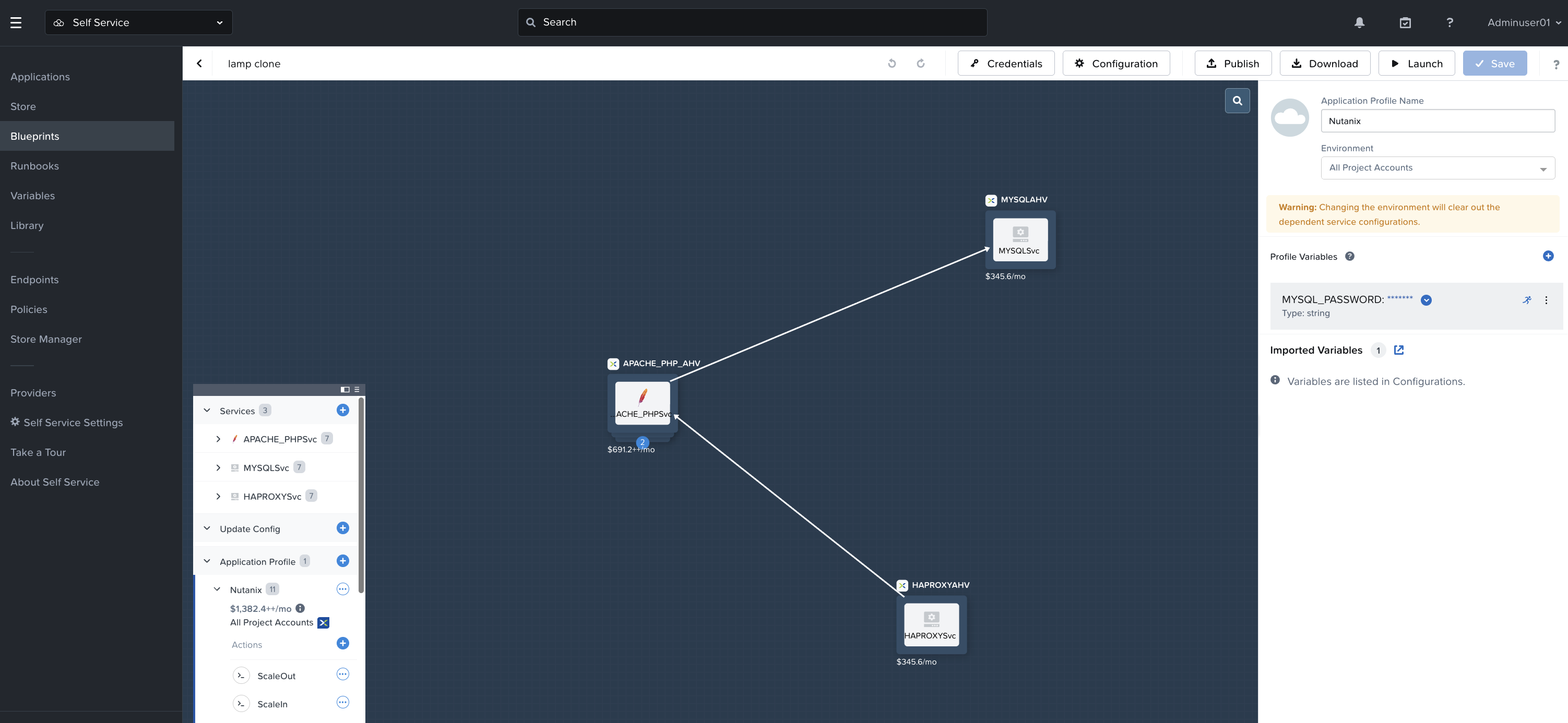The image size is (1568, 723).
Task: Navigate to Variables in sidebar
Action: click(x=33, y=196)
